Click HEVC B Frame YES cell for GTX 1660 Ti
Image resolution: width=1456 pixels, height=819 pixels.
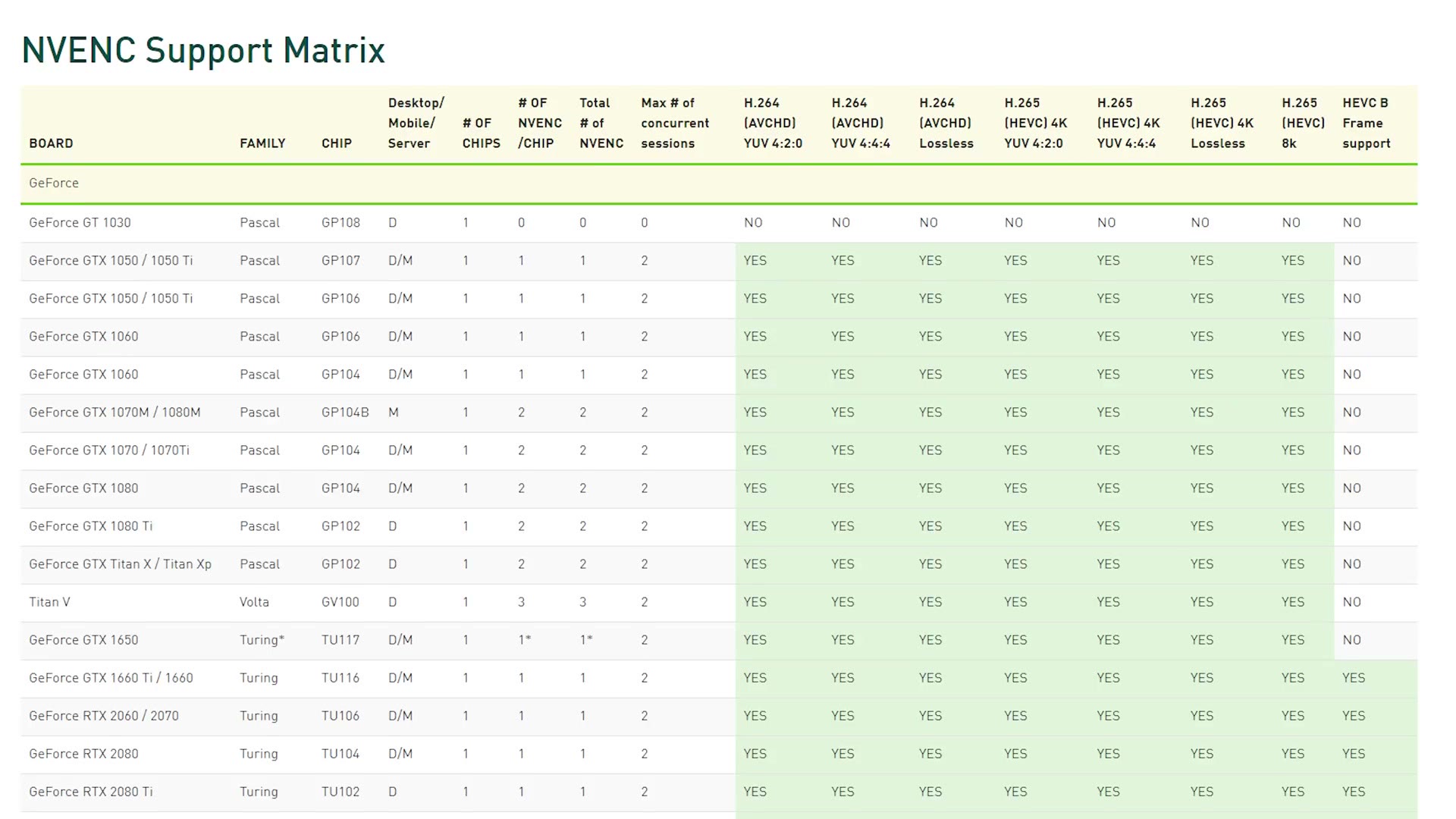point(1354,677)
